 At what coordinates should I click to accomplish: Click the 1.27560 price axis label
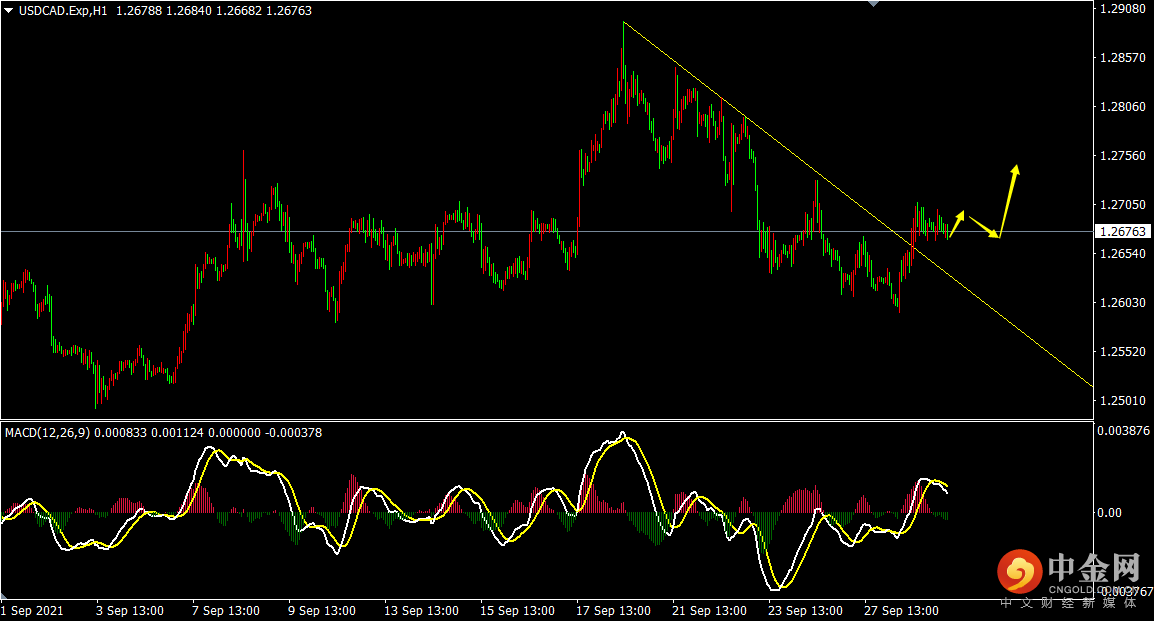(1124, 156)
